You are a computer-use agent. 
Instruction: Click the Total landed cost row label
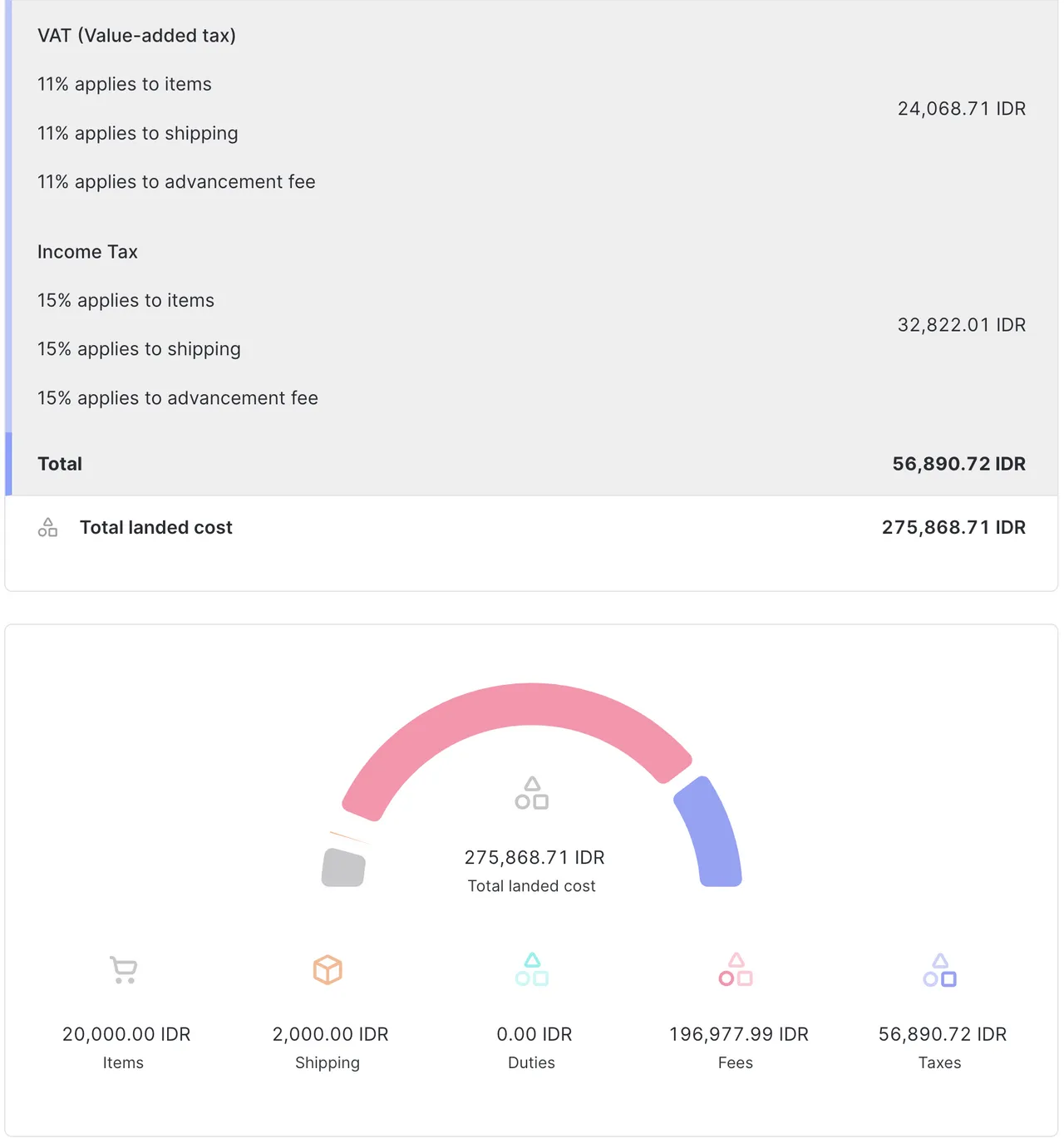point(155,528)
